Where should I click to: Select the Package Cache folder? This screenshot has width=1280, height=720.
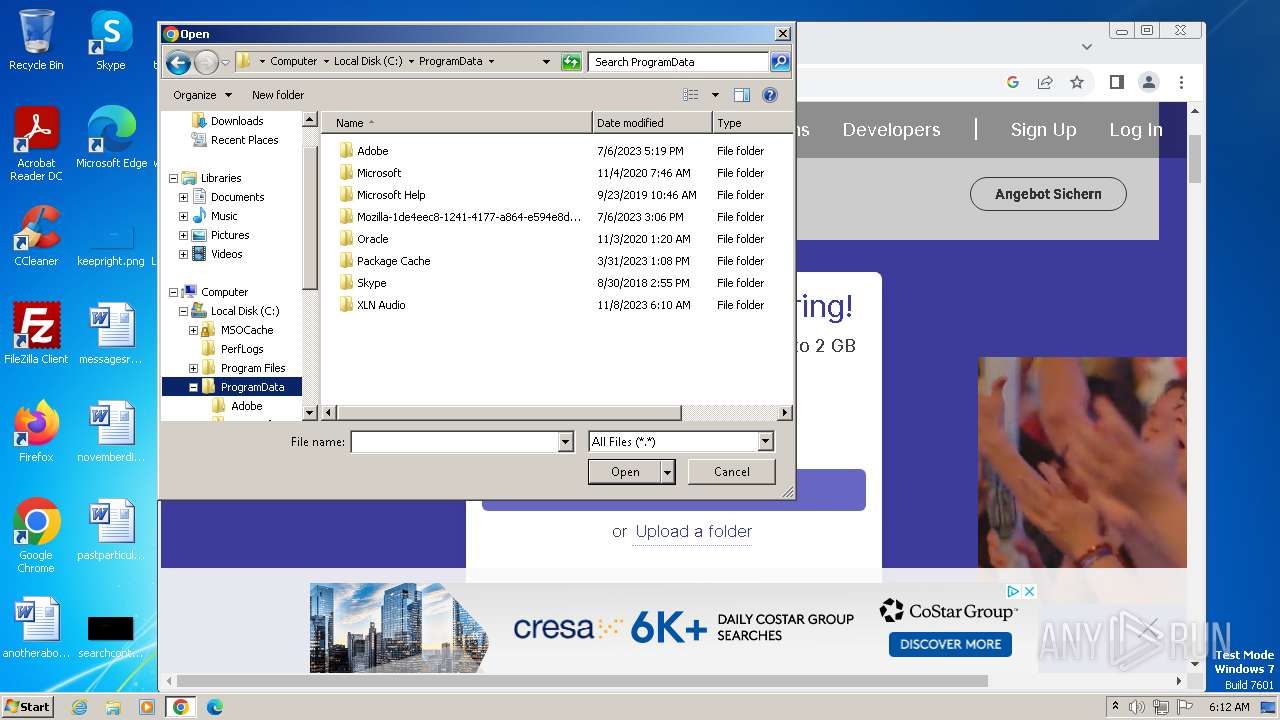(x=393, y=261)
